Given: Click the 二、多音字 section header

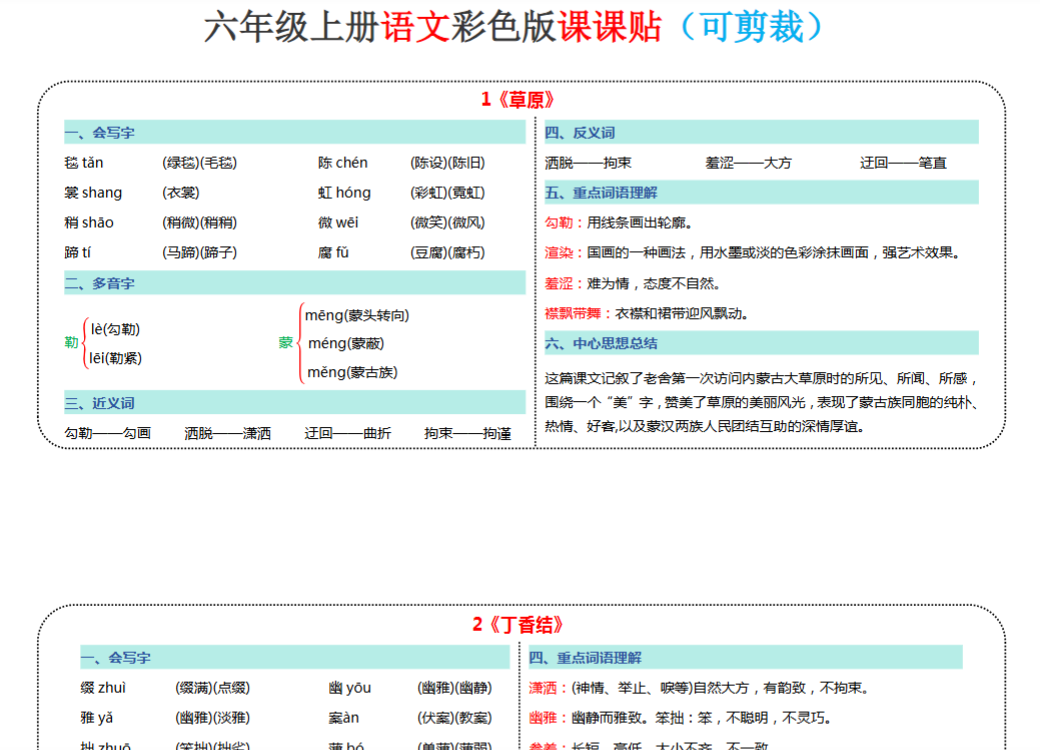Looking at the screenshot, I should point(100,284).
